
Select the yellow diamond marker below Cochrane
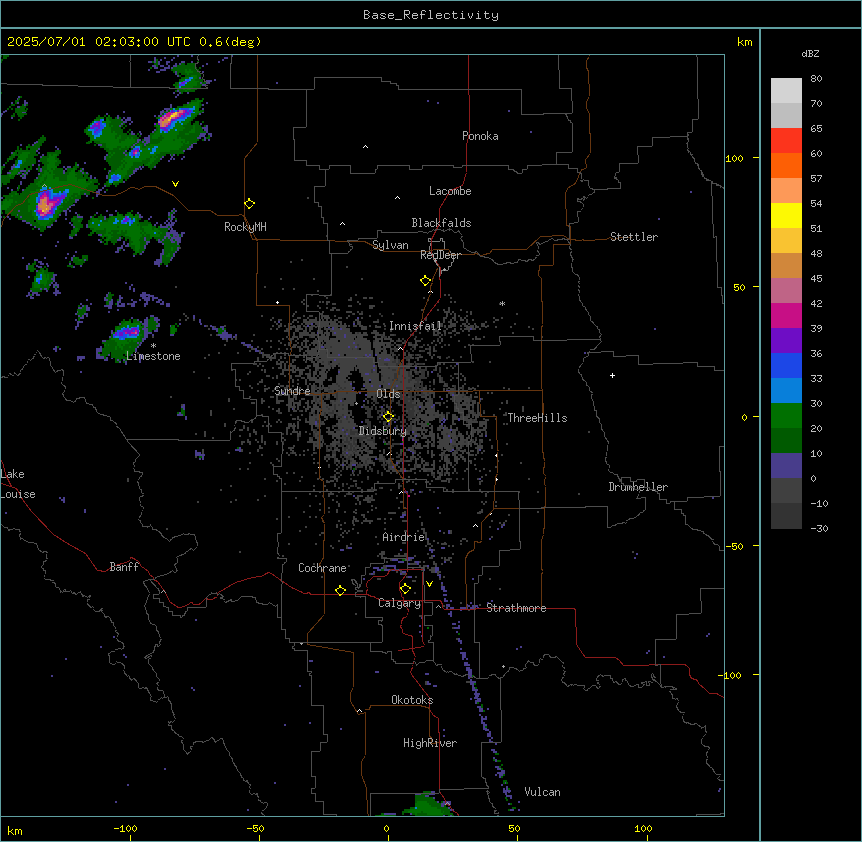[340, 590]
